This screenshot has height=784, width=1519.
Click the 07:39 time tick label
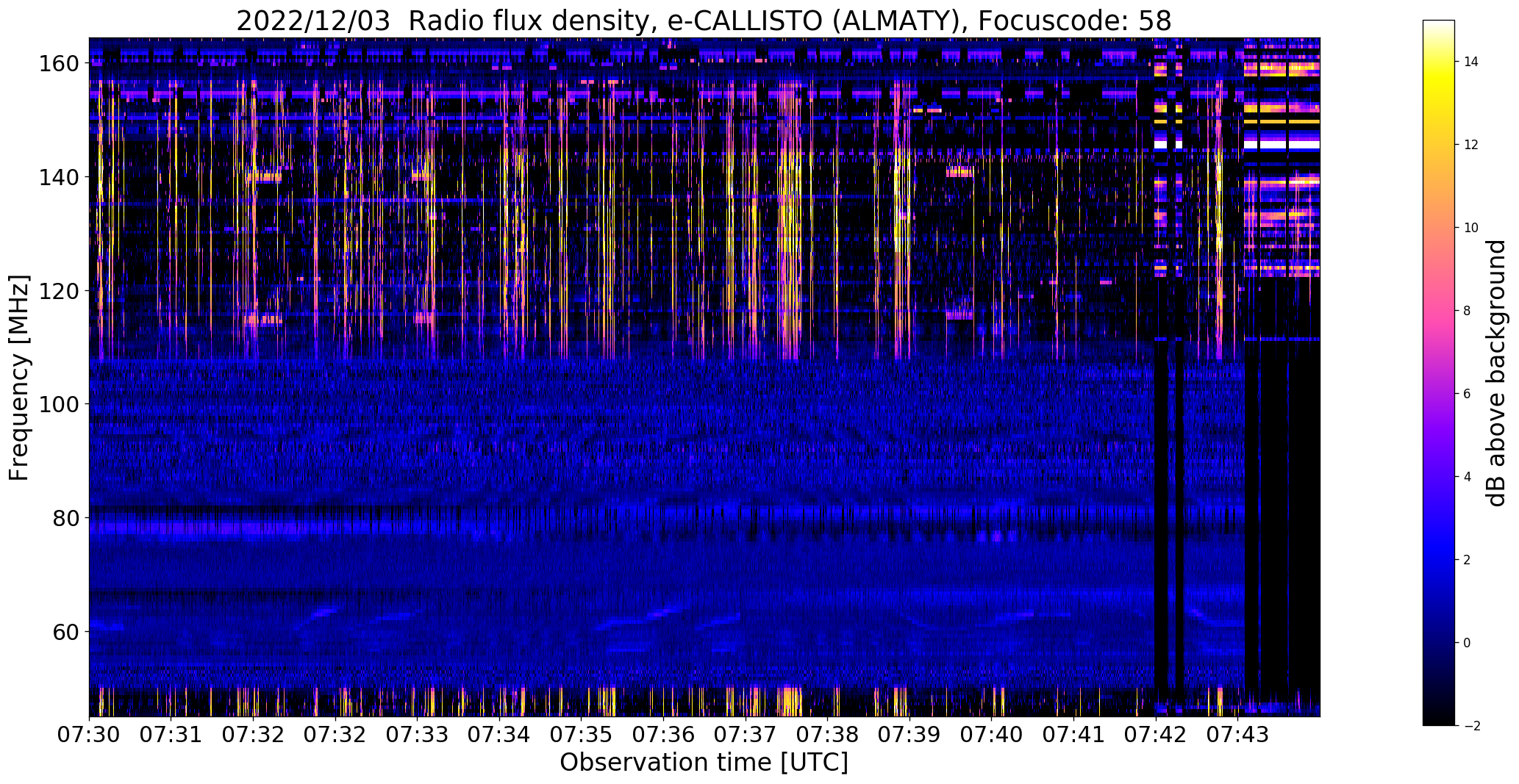pyautogui.click(x=910, y=735)
